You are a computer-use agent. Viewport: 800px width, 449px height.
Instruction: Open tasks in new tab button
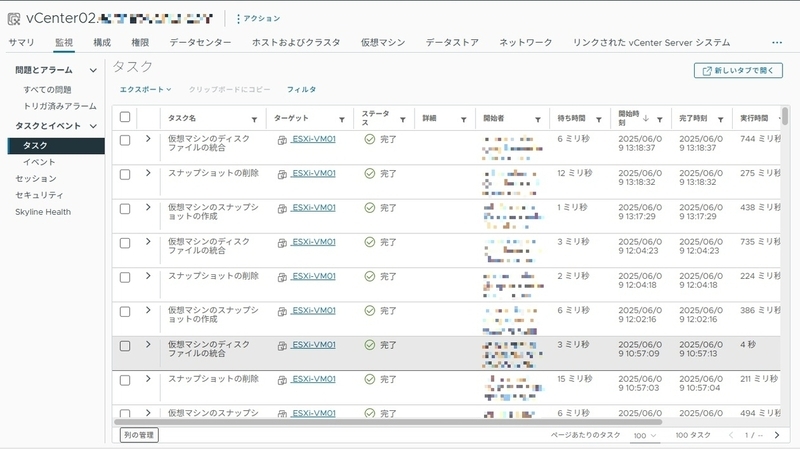pos(738,71)
